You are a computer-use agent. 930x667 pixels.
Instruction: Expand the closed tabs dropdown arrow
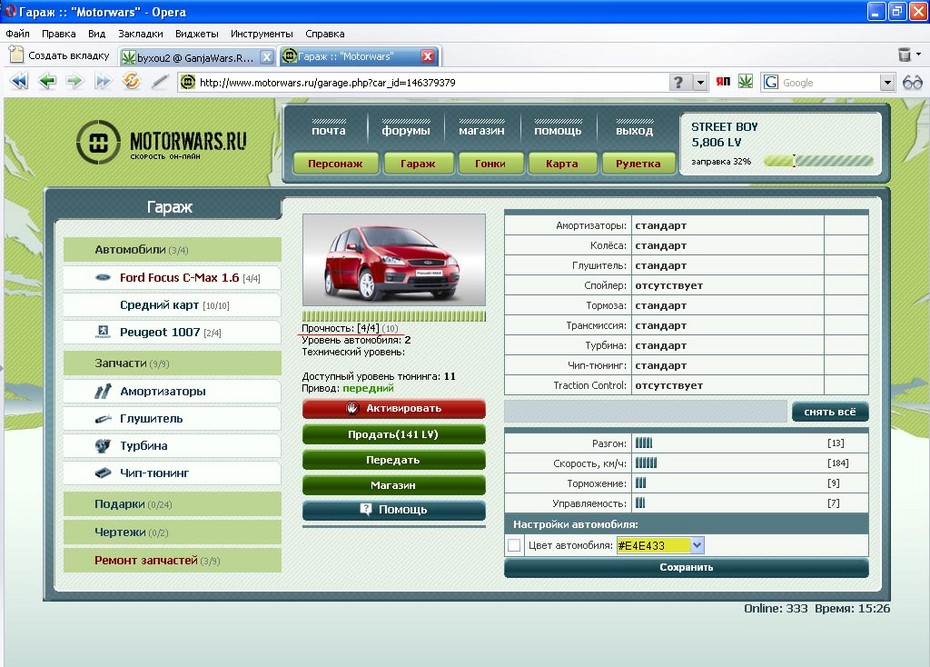pos(919,55)
